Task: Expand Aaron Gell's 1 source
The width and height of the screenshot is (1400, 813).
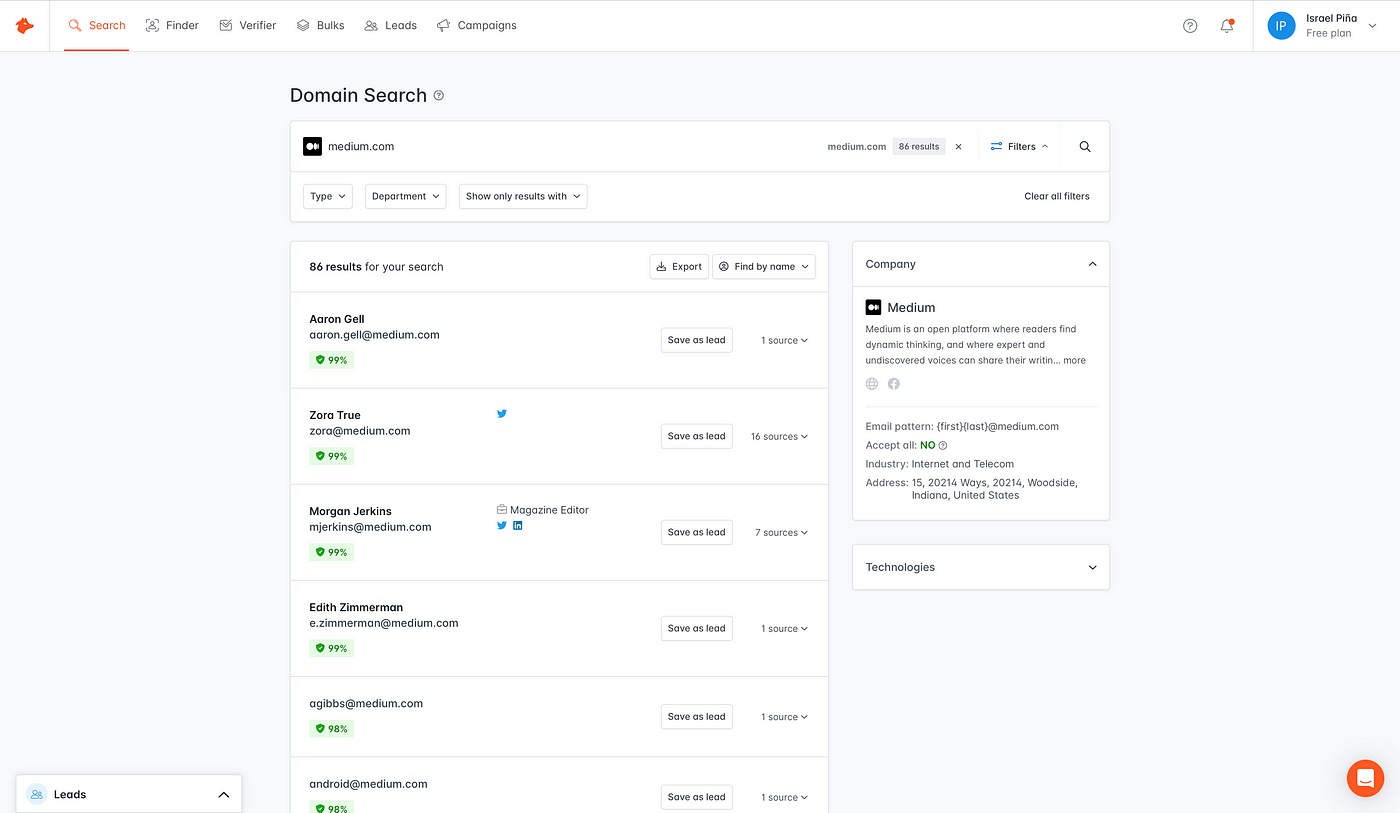Action: tap(784, 341)
